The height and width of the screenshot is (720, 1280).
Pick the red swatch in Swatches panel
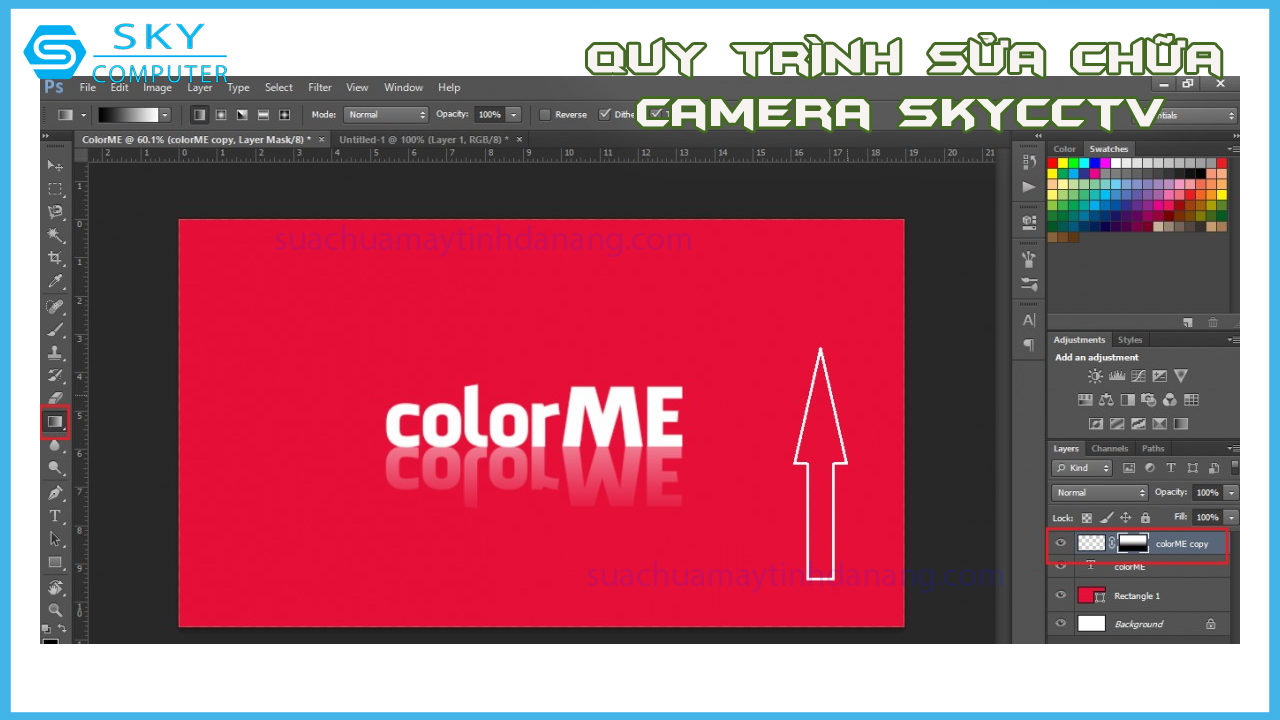(x=1053, y=163)
